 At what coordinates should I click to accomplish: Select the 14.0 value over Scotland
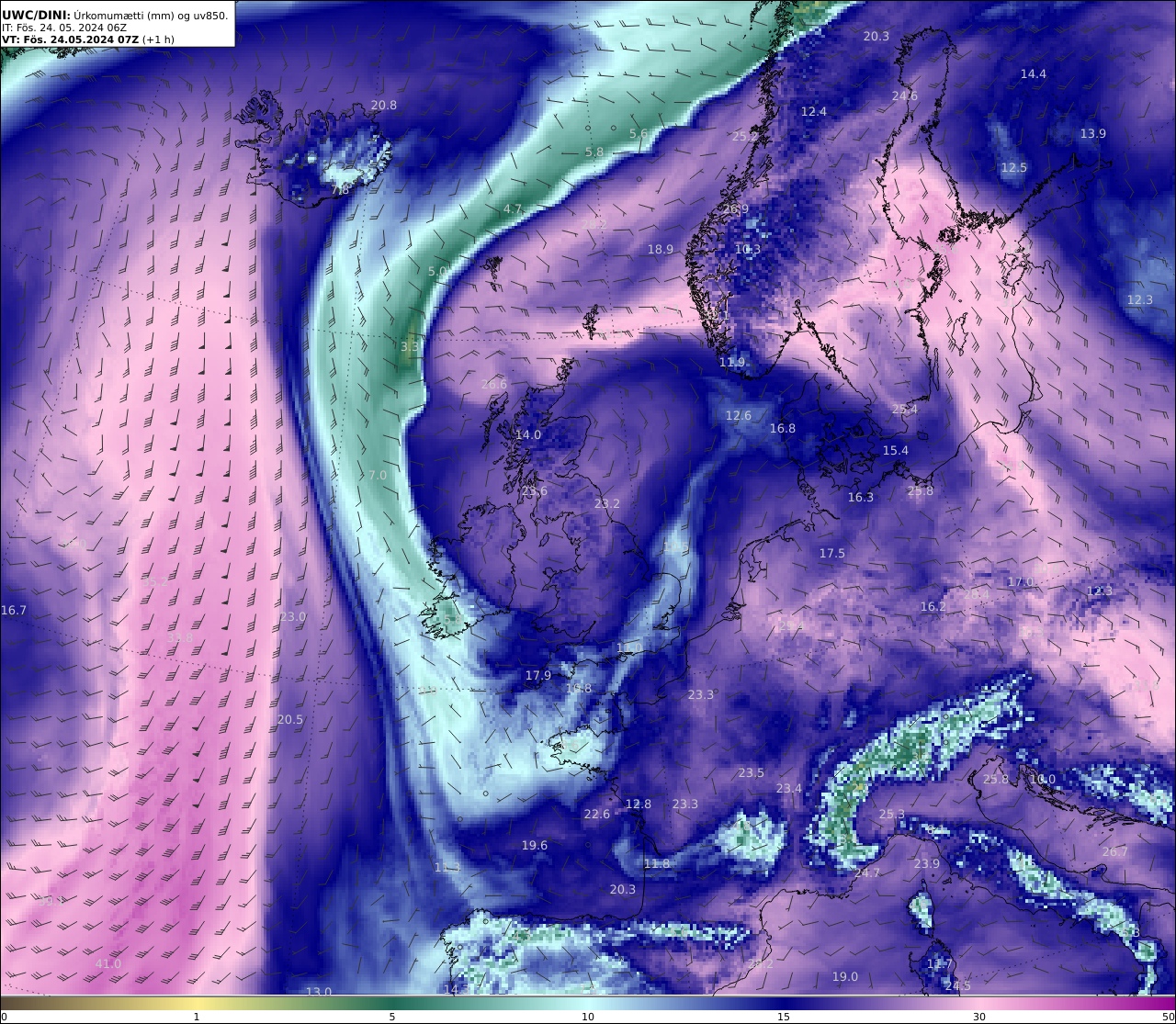click(x=528, y=435)
